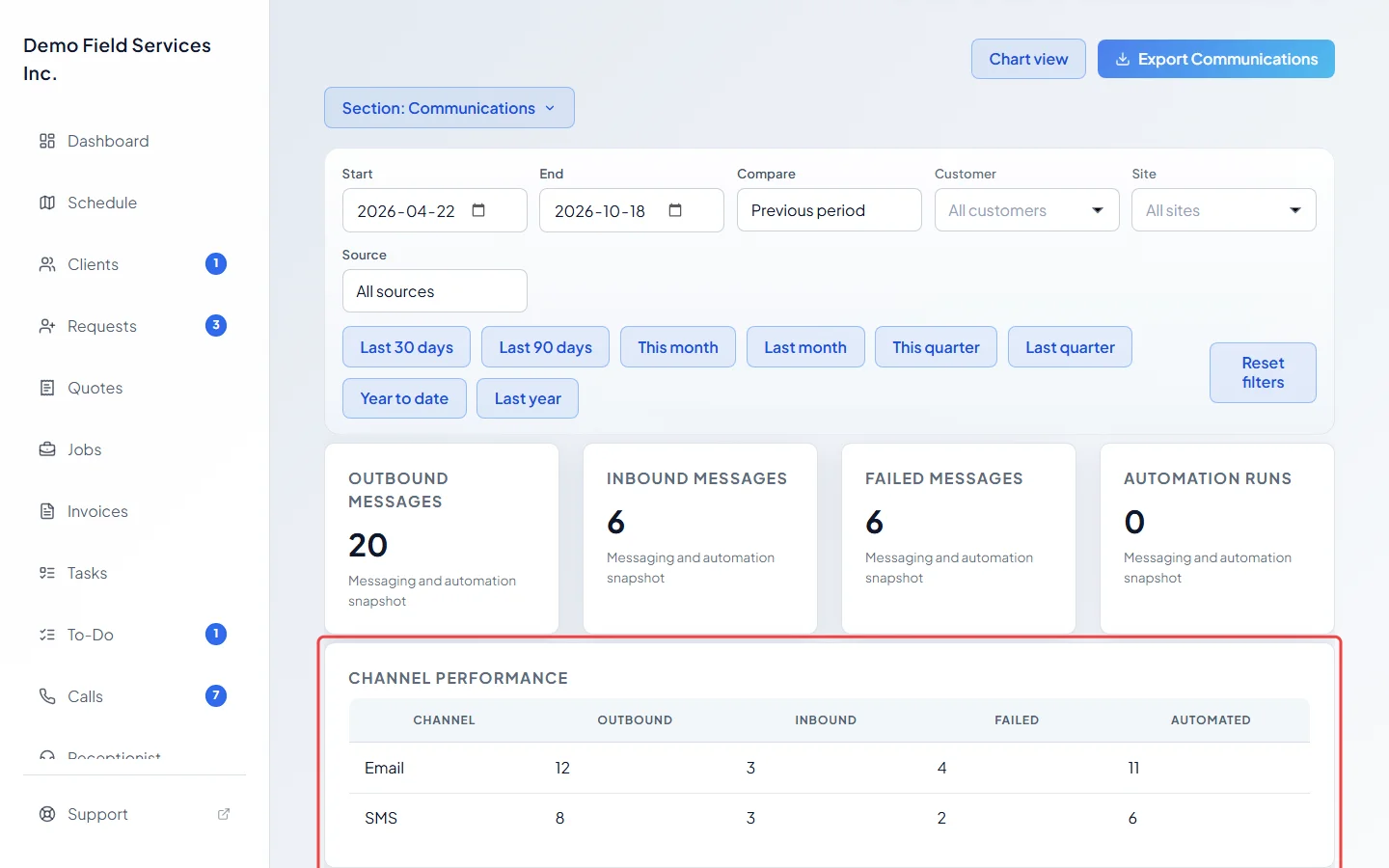Open the Calls phone icon
1389x868 pixels.
pos(47,696)
